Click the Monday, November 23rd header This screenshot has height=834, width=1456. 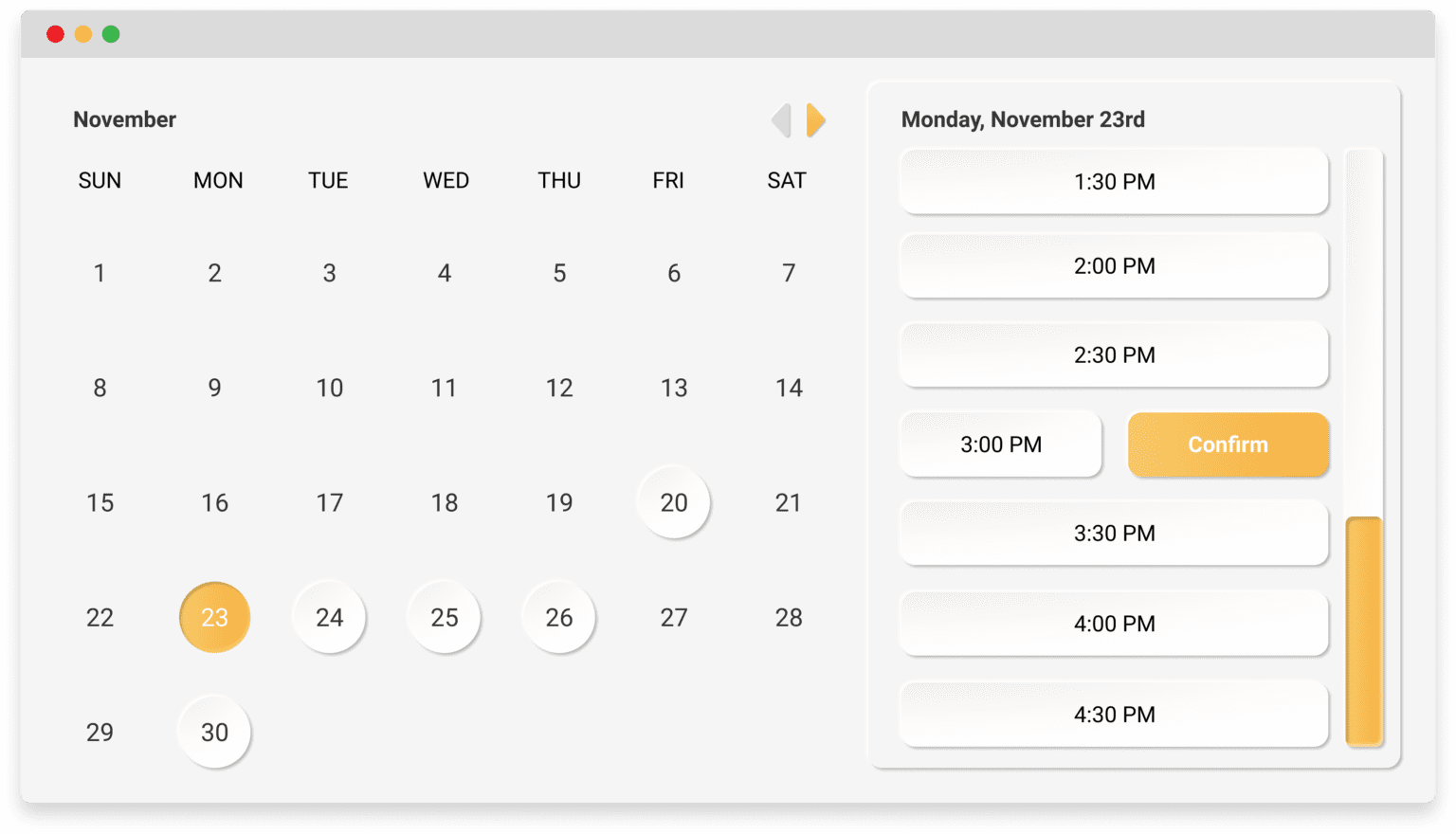click(x=1023, y=119)
